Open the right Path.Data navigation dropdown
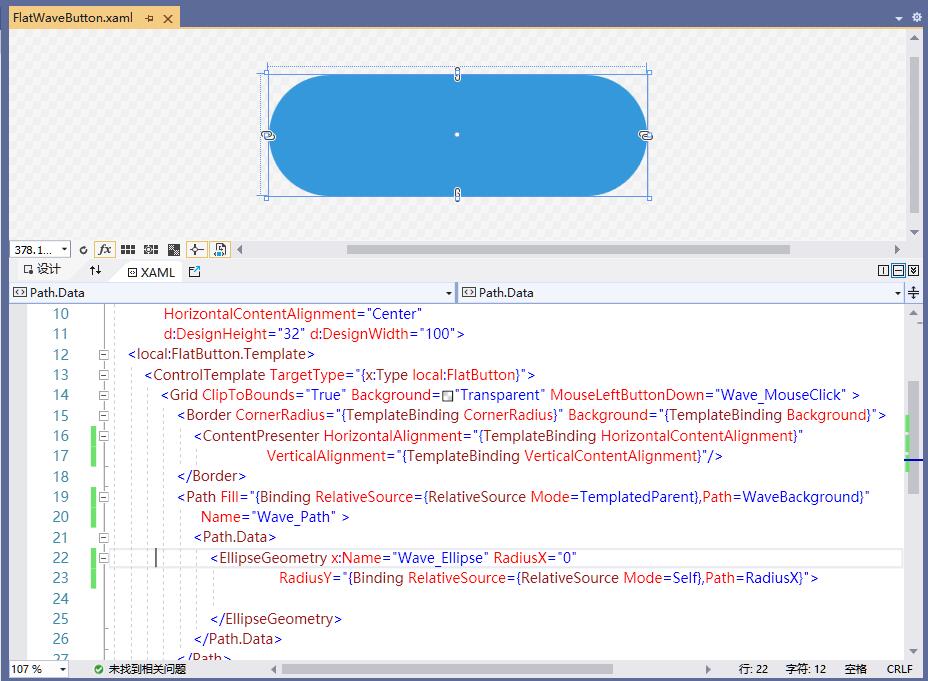The width and height of the screenshot is (928, 681). pyautogui.click(x=898, y=293)
